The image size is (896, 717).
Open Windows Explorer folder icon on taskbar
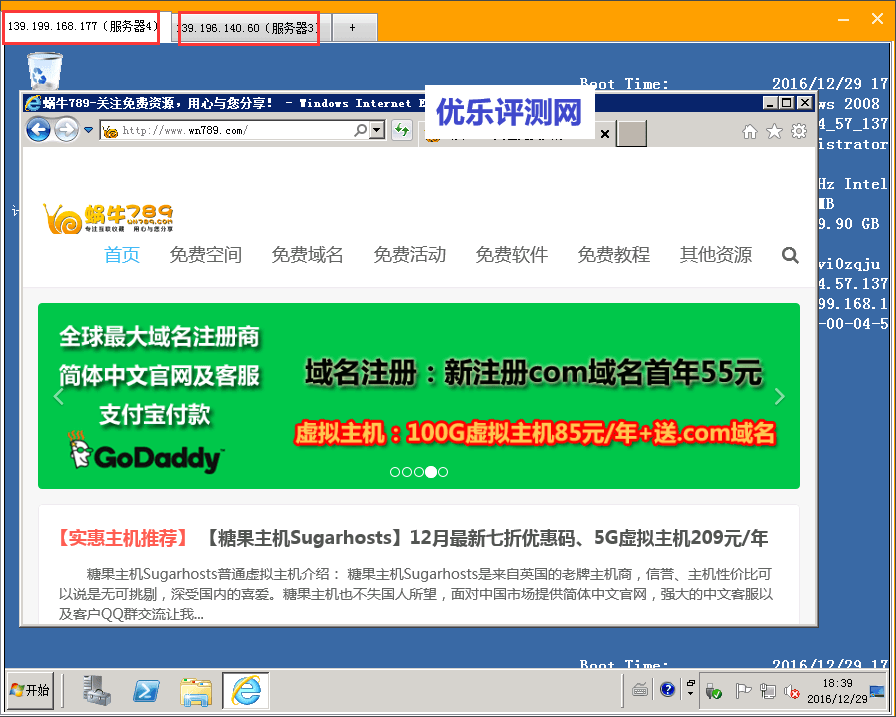coord(196,691)
